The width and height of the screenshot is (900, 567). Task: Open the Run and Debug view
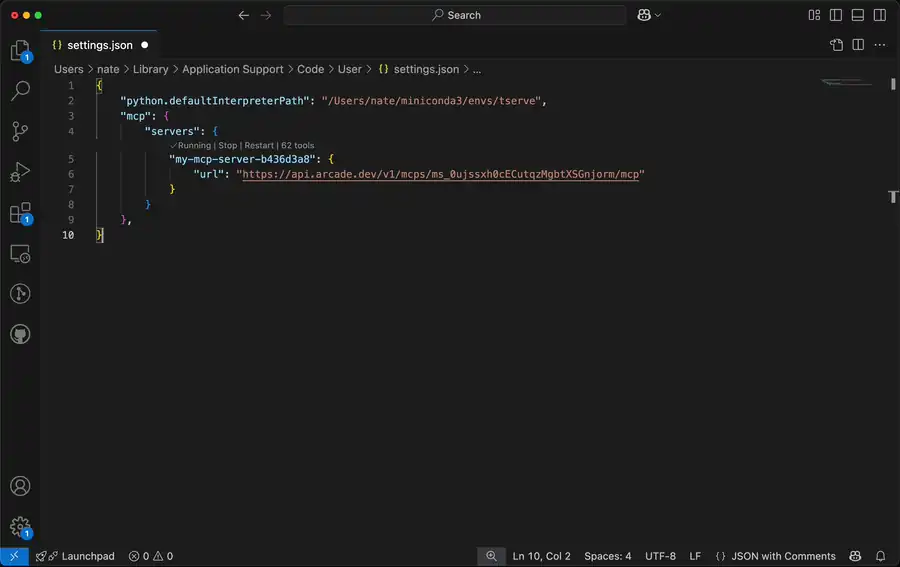20,172
